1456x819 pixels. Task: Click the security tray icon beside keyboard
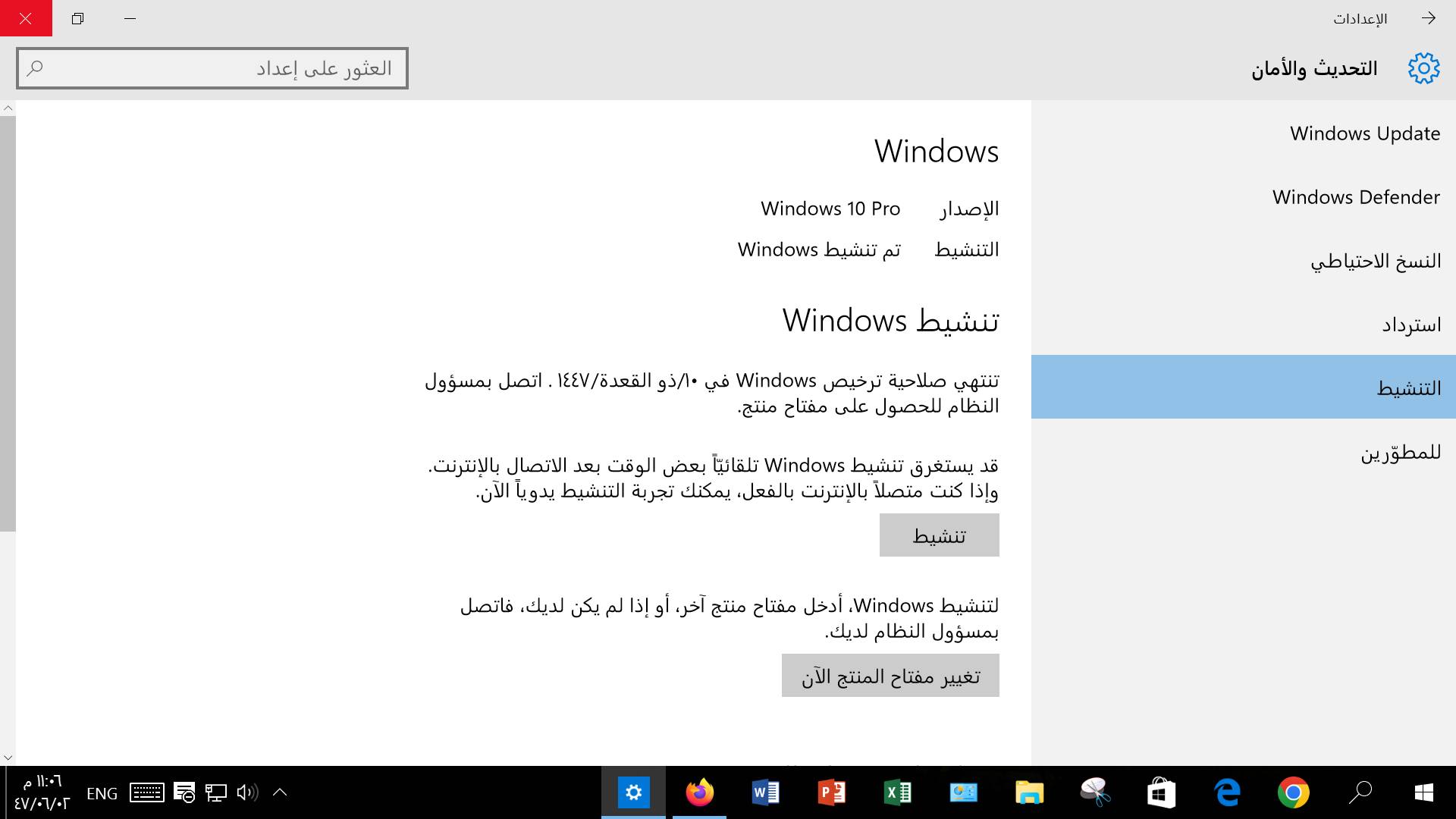184,793
